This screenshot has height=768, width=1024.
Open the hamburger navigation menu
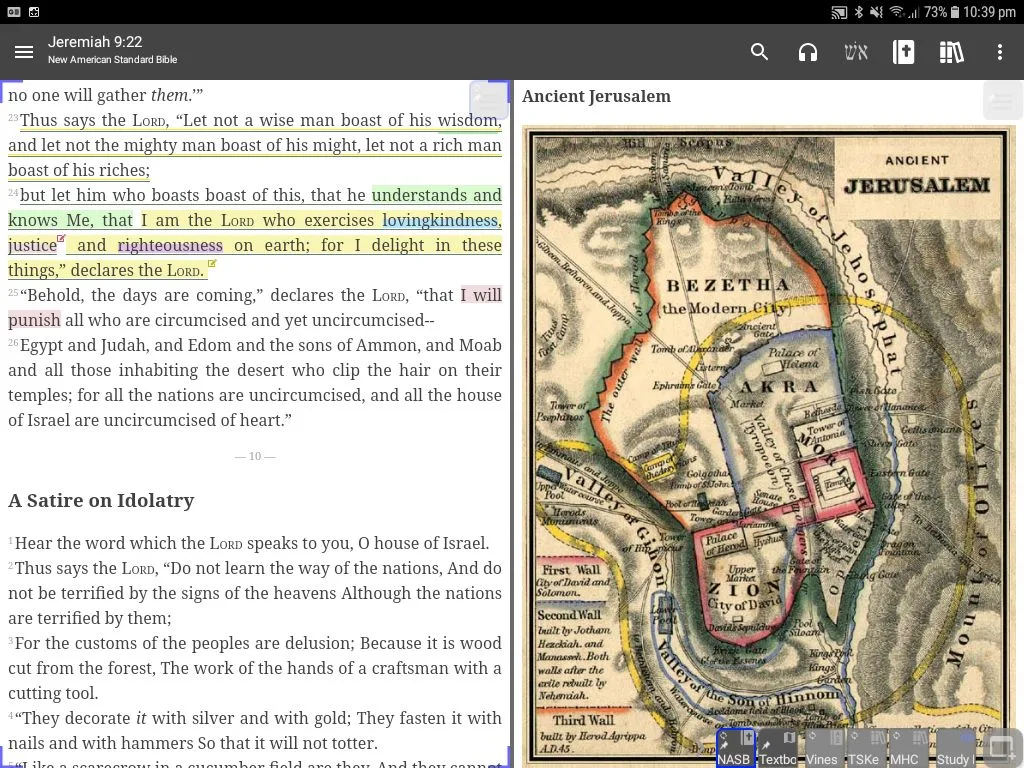pos(24,52)
